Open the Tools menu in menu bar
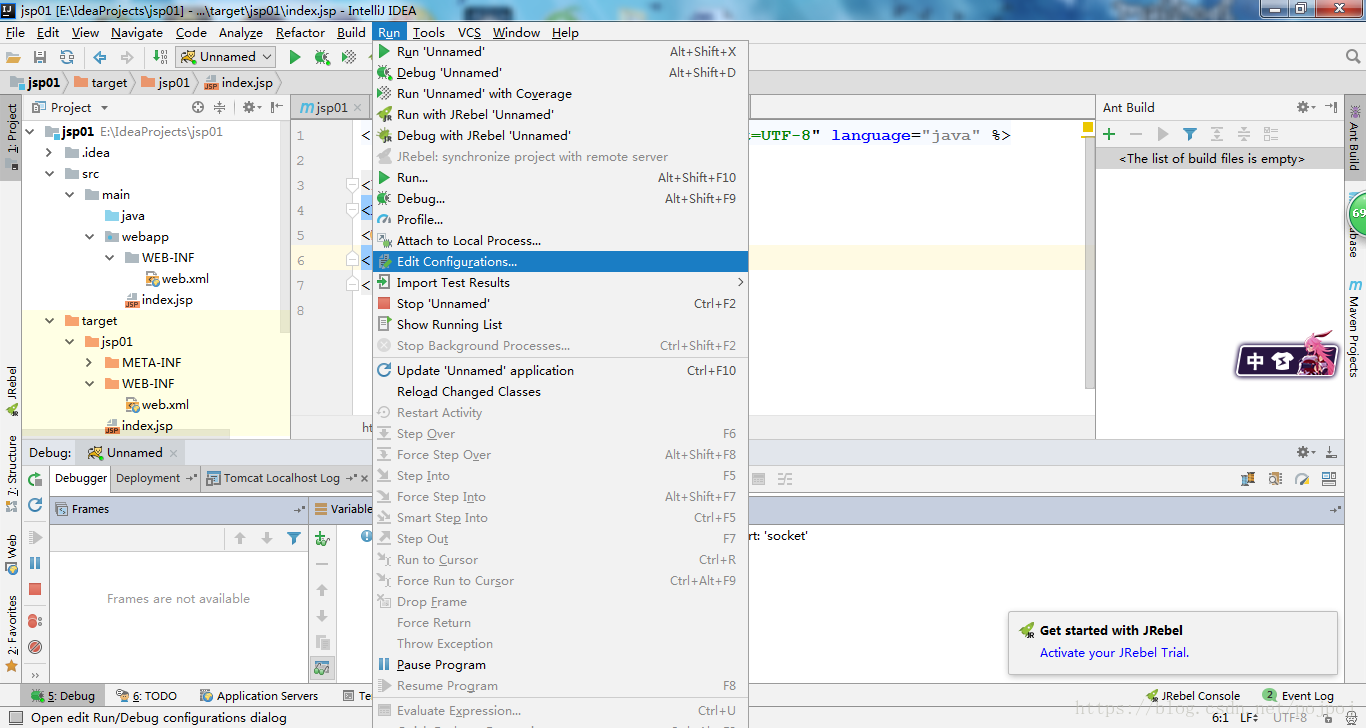Image resolution: width=1366 pixels, height=728 pixels. [429, 32]
